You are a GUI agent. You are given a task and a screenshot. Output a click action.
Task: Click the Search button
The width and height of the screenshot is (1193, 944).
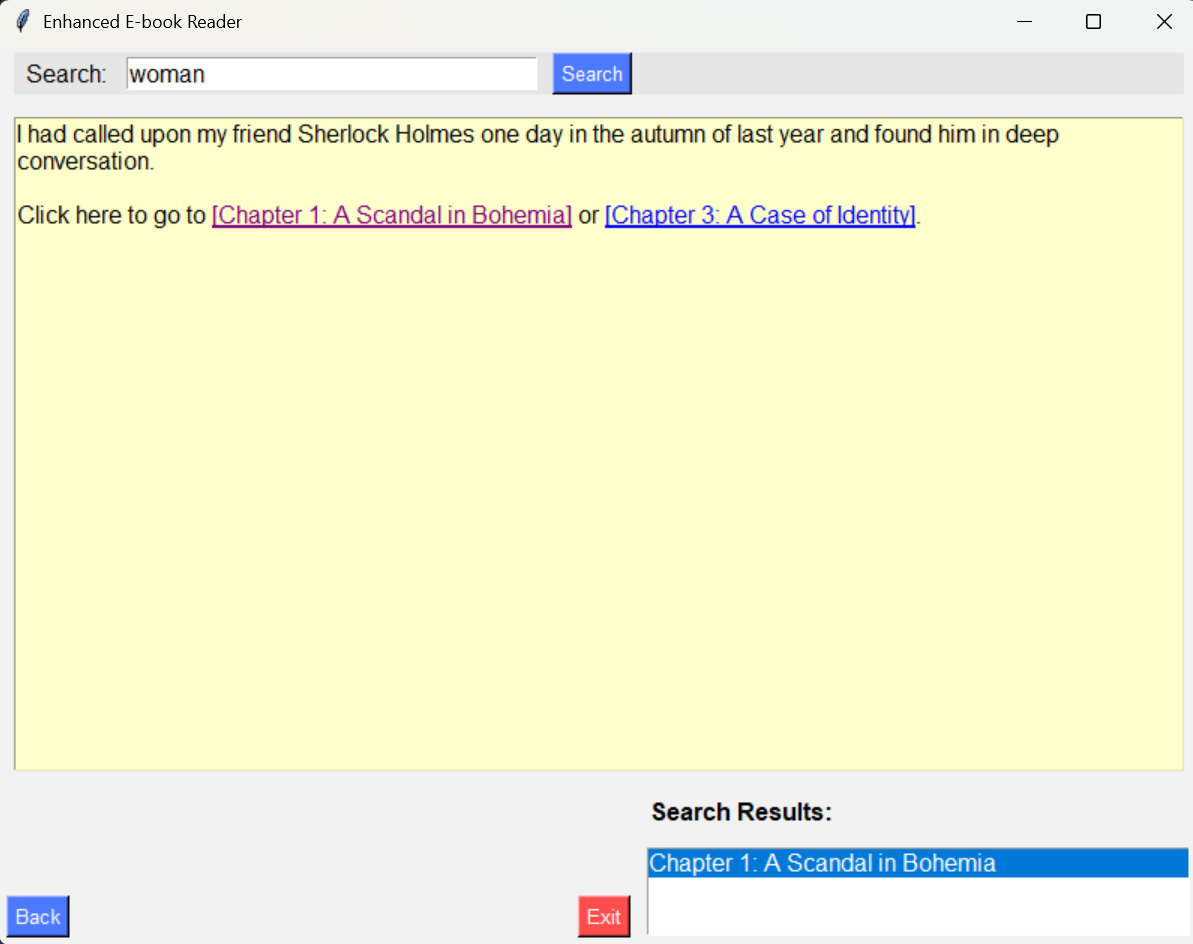pos(592,74)
